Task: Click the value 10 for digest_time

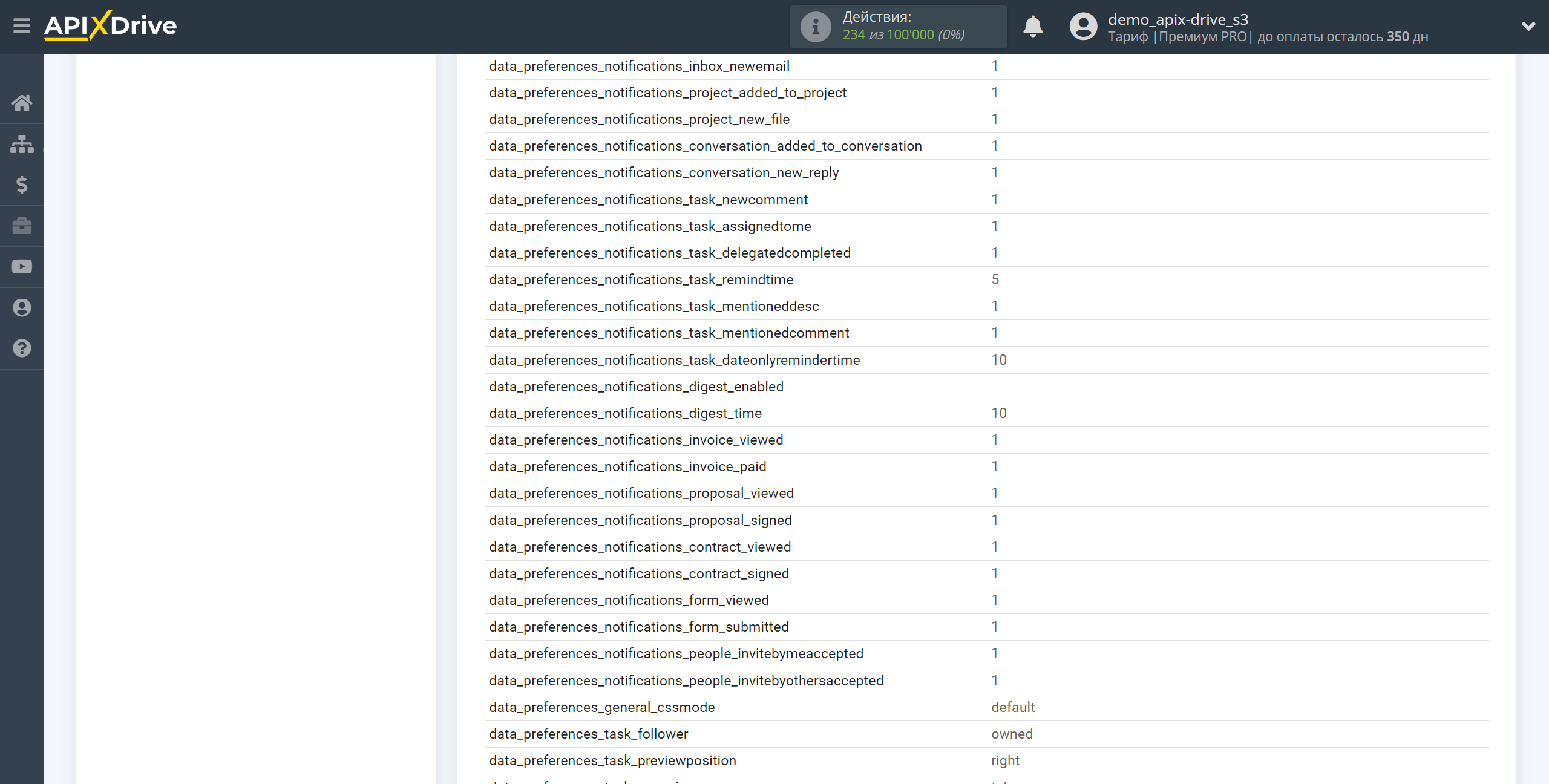Action: (998, 413)
